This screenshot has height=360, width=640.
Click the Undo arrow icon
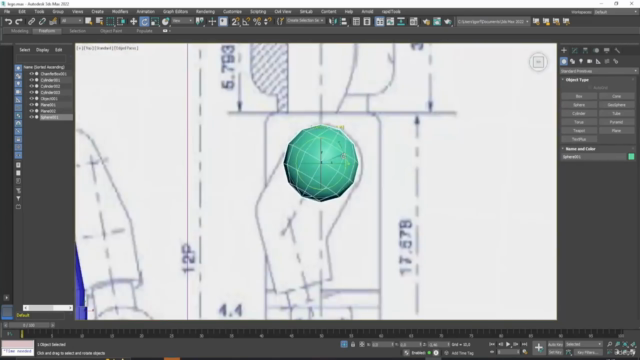(x=8, y=22)
